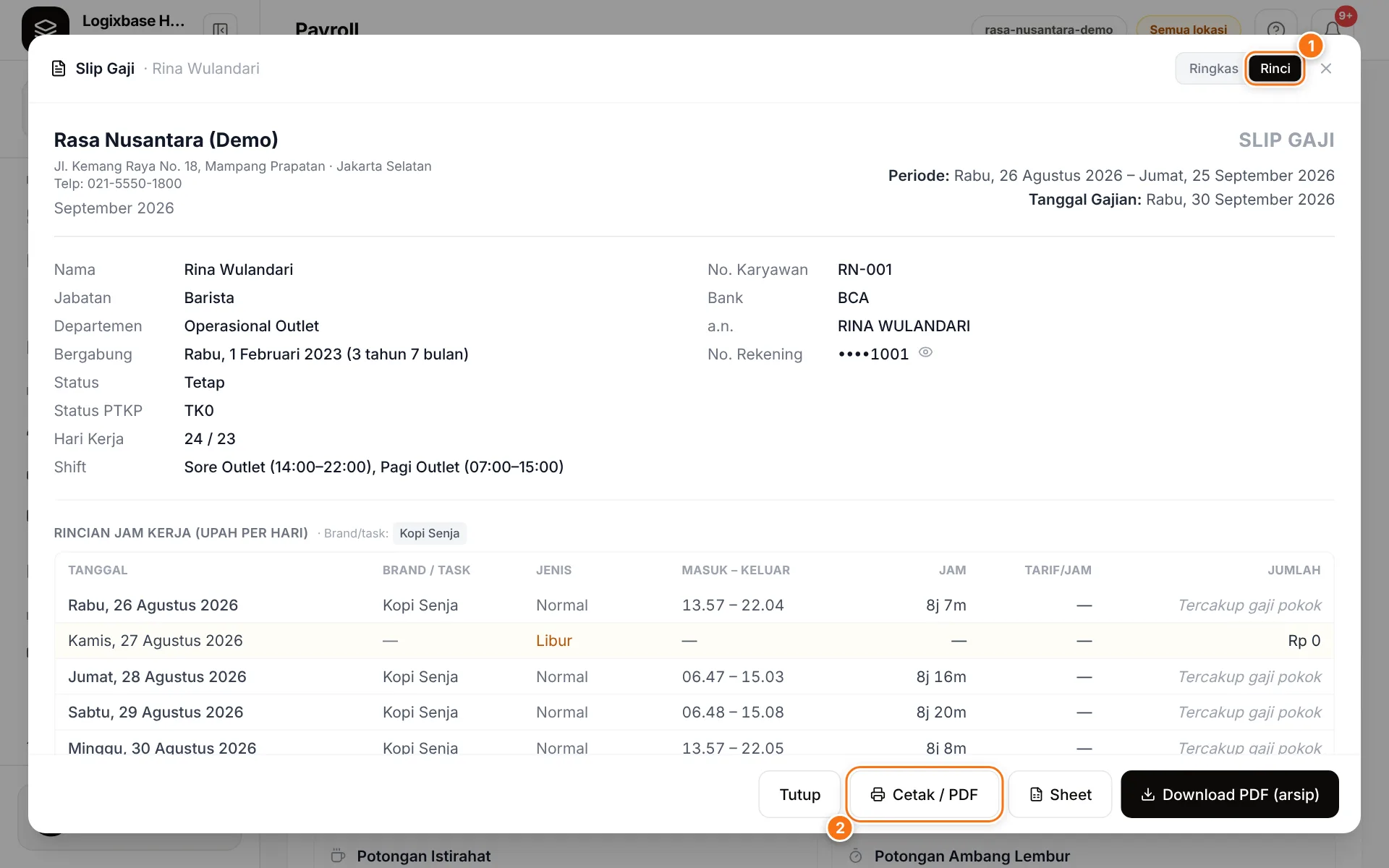Click the Logixbase app logo
This screenshot has height=868, width=1389.
tap(45, 29)
